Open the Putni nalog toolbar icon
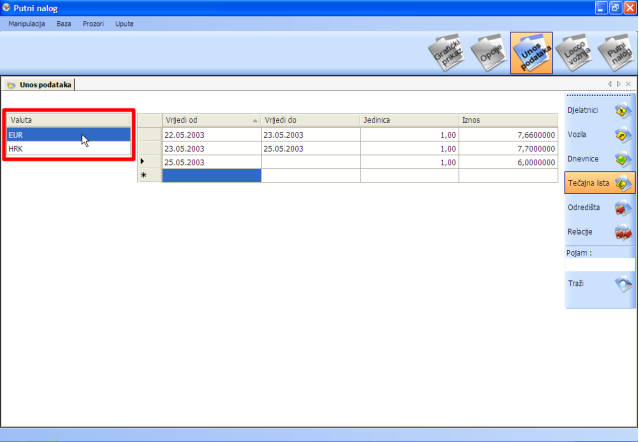 click(616, 53)
